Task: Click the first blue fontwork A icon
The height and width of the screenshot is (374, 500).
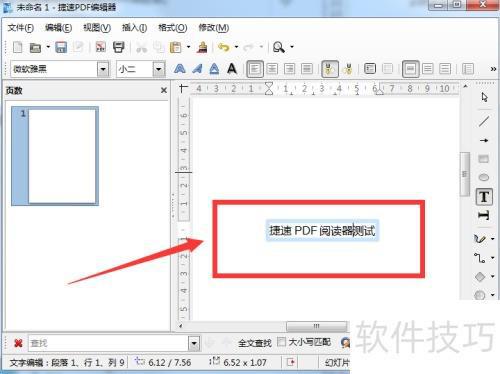Action: (180, 69)
